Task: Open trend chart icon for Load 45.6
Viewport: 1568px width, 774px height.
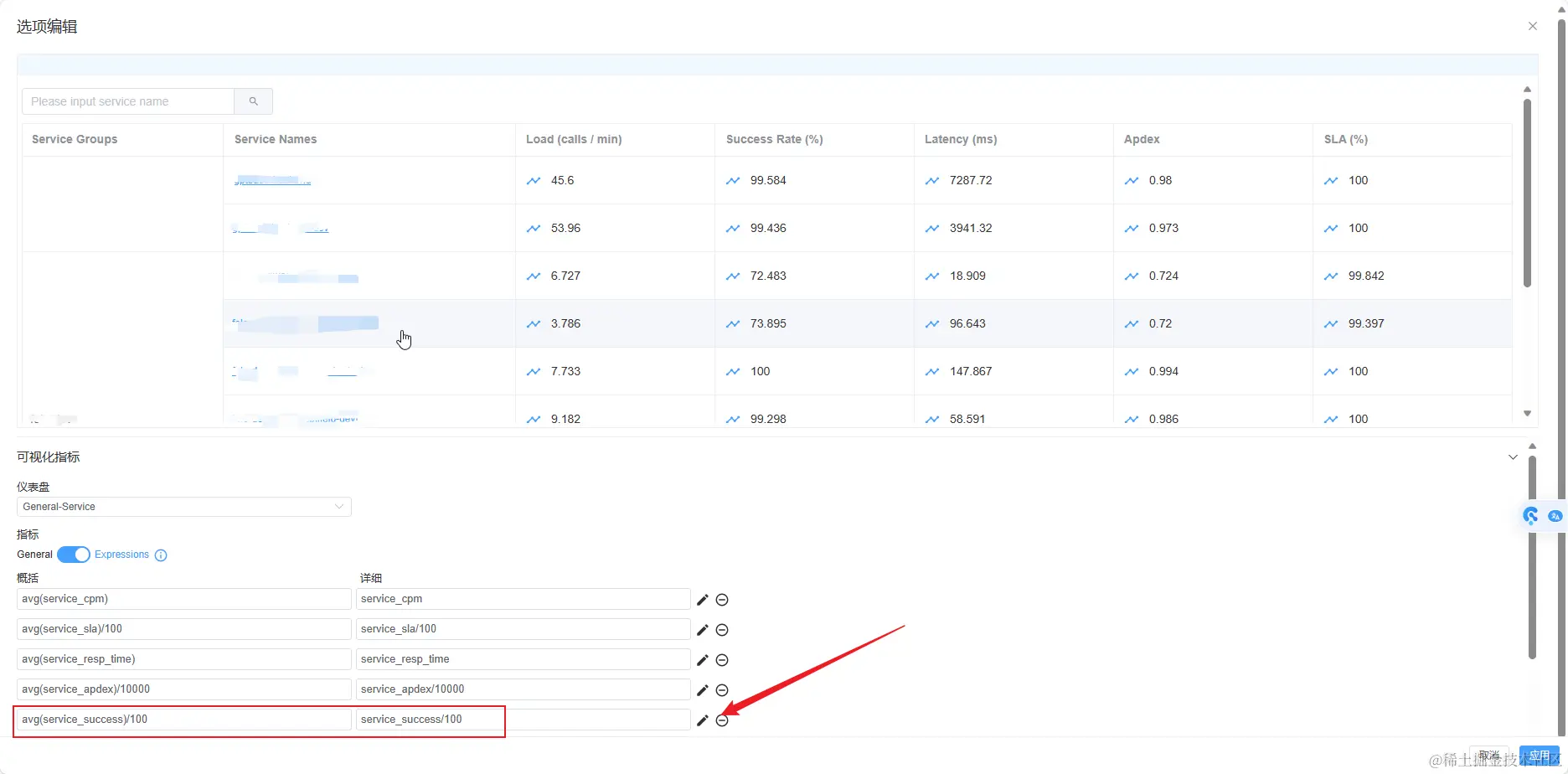Action: 534,181
